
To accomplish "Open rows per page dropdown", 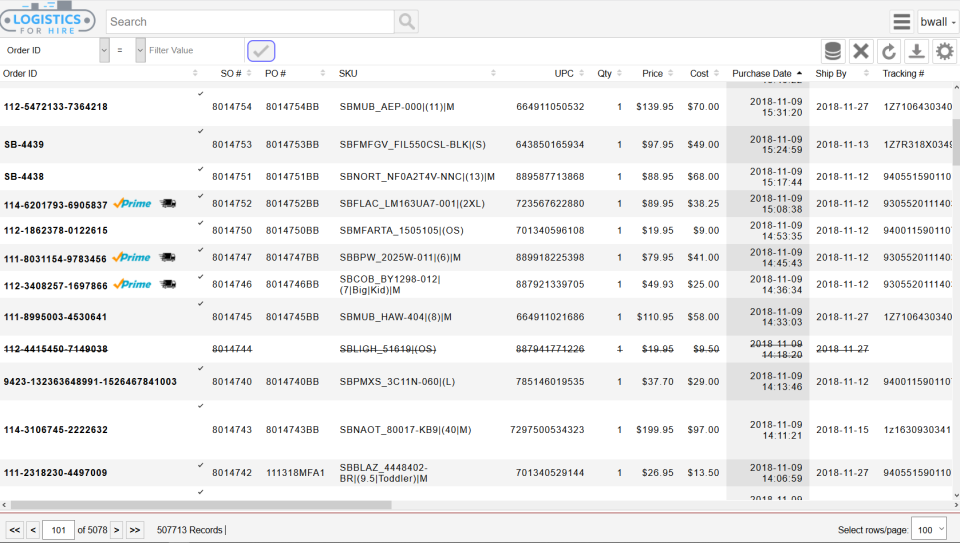I will click(x=929, y=530).
